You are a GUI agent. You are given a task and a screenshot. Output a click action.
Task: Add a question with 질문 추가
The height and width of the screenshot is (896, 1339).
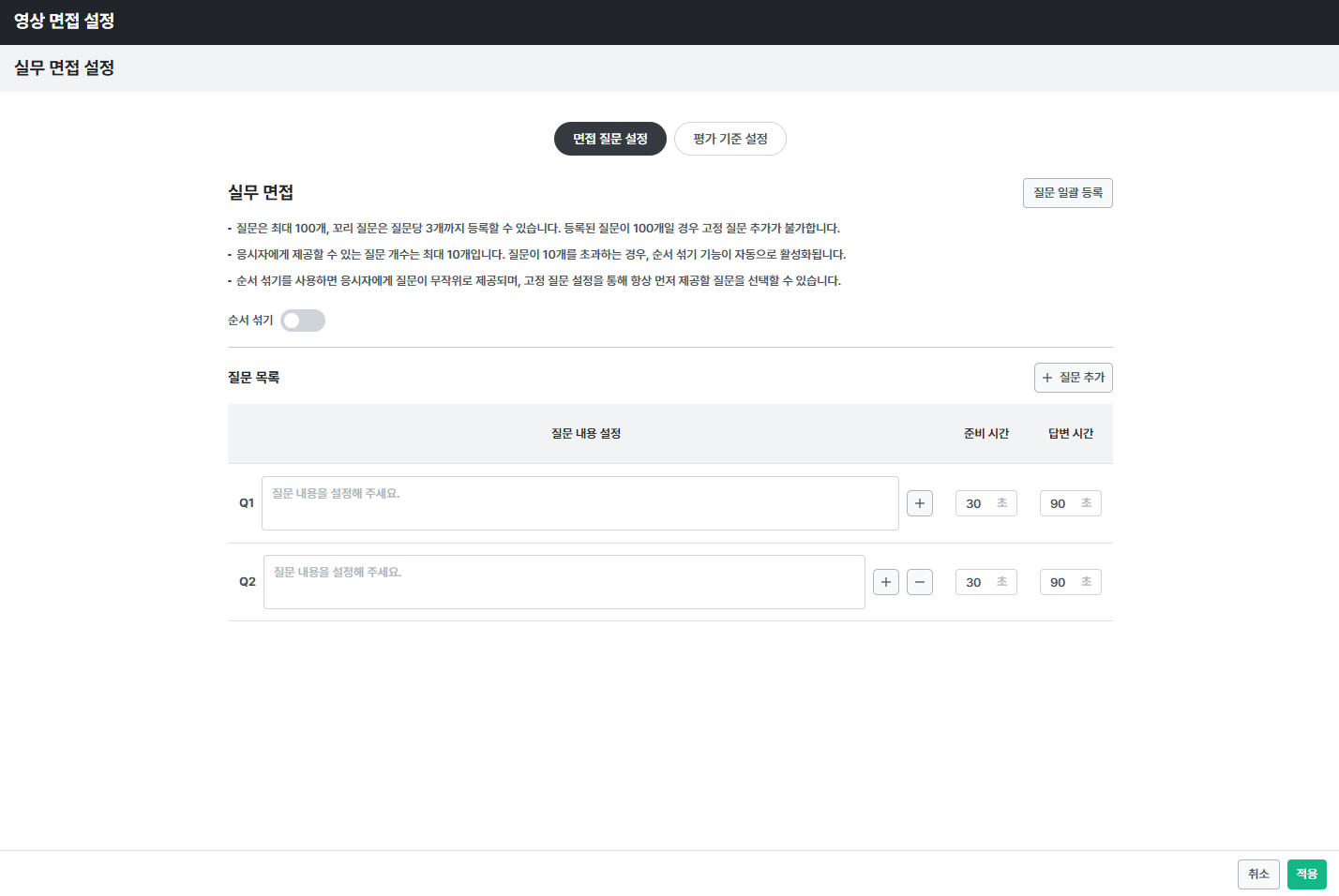point(1073,378)
